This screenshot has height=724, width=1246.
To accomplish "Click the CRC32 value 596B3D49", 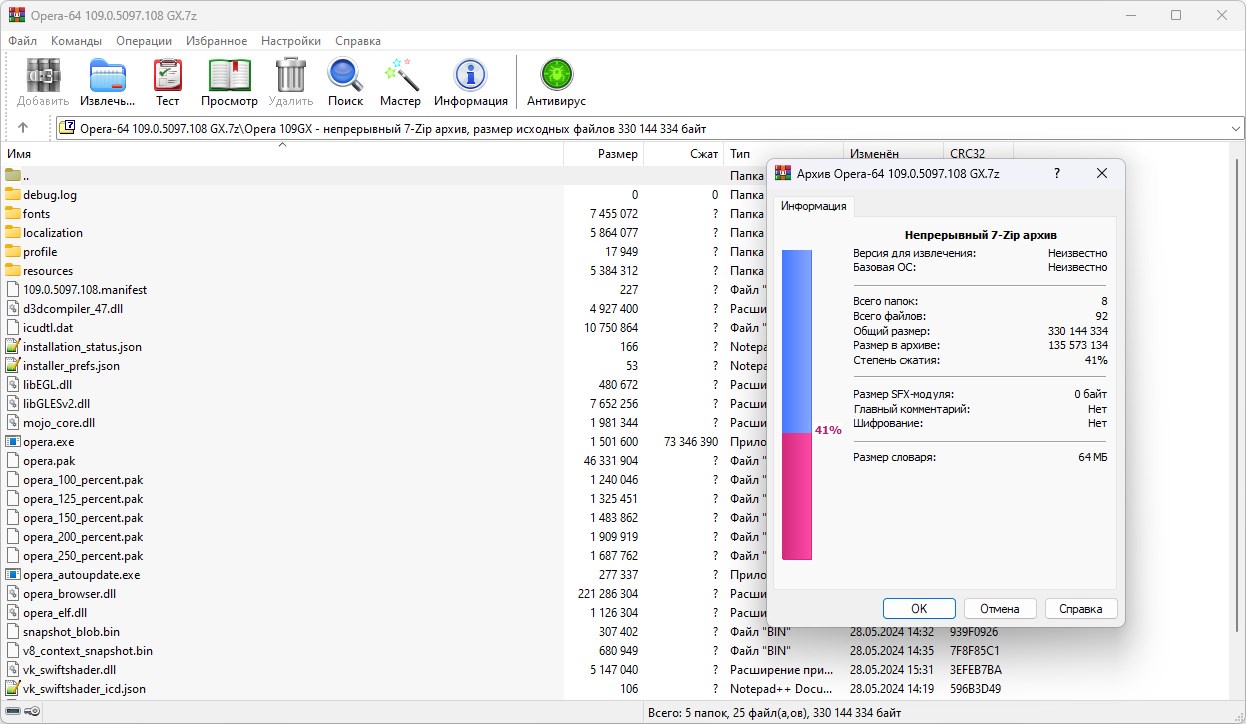I will (975, 688).
